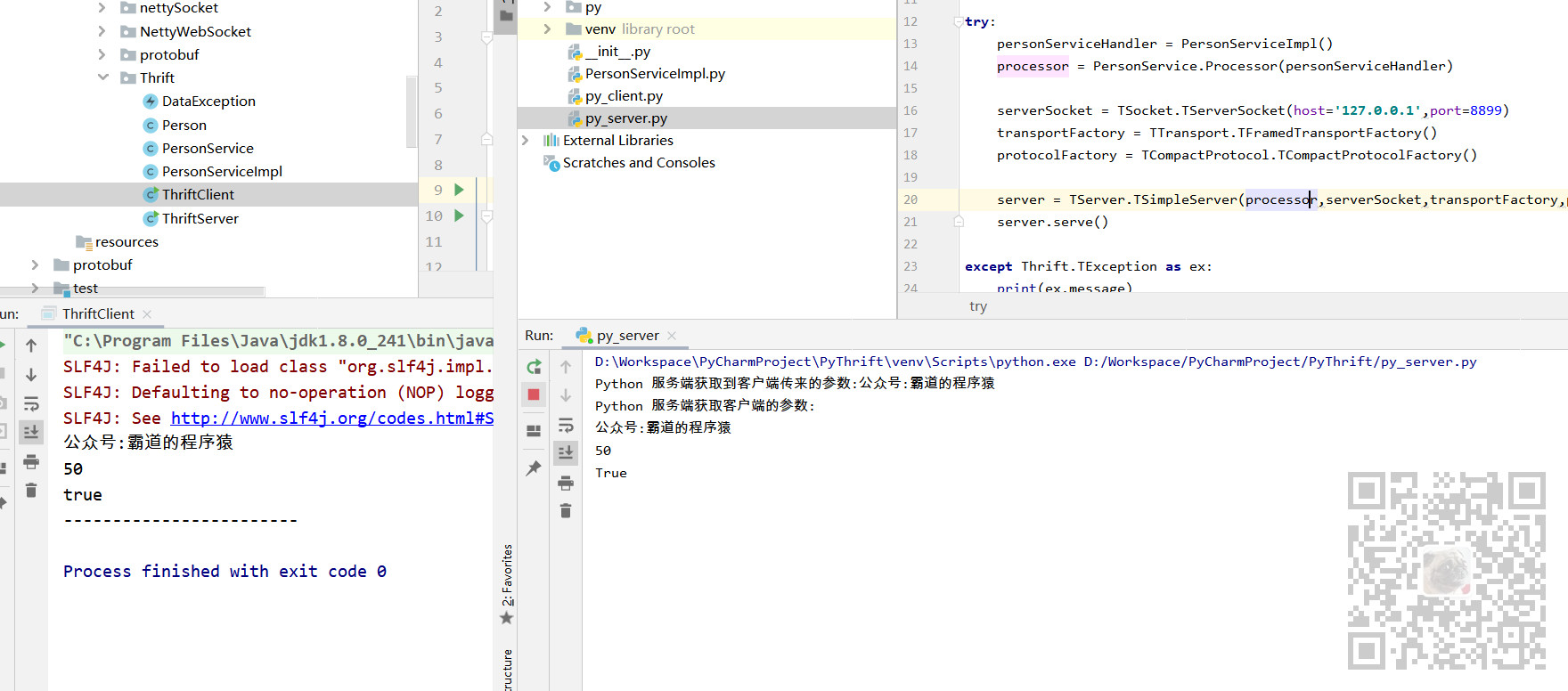Click the Java project vertical scrollbar

tap(411, 111)
